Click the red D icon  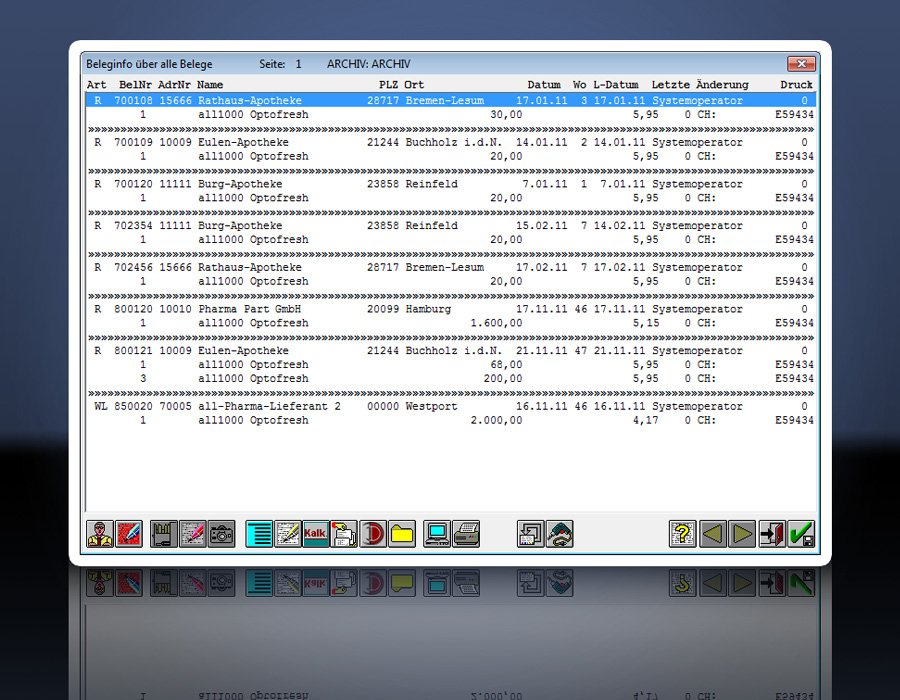[373, 534]
